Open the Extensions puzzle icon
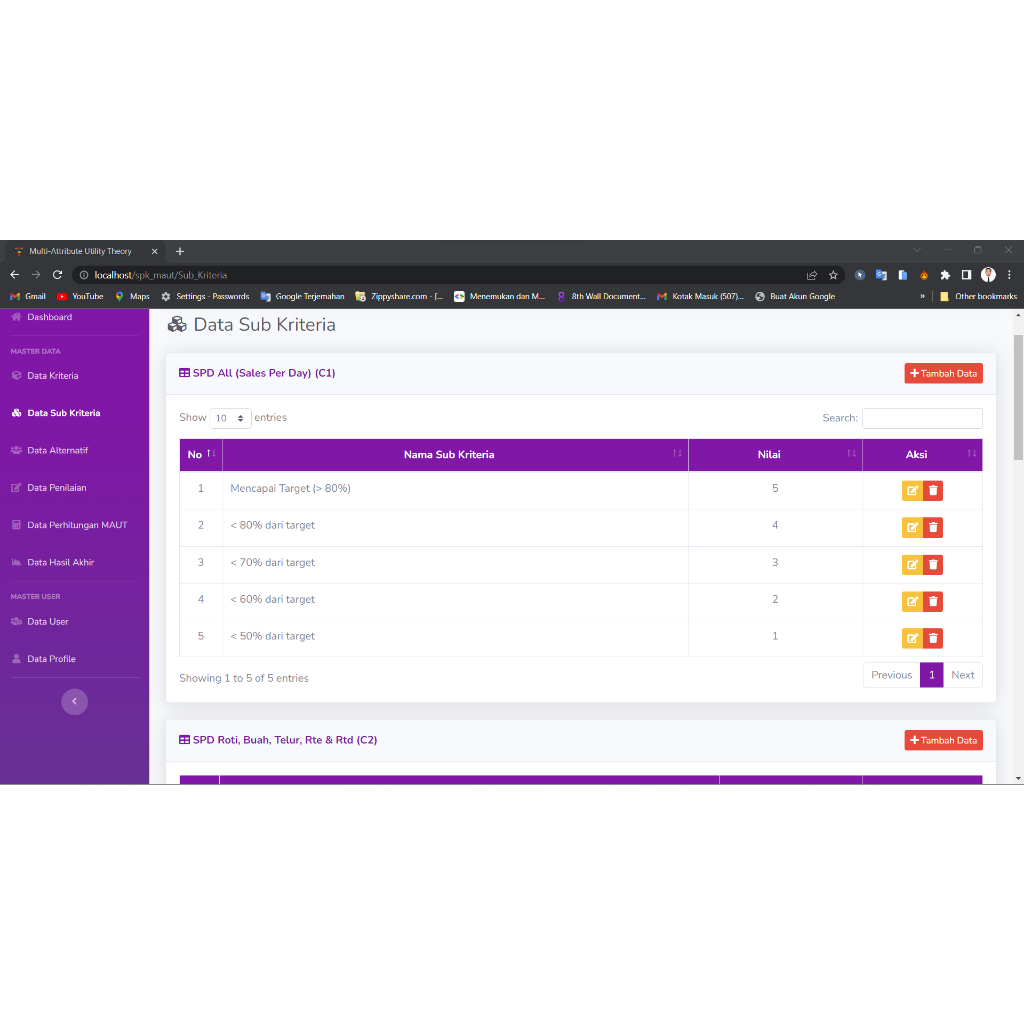The image size is (1024, 1024). (x=944, y=275)
